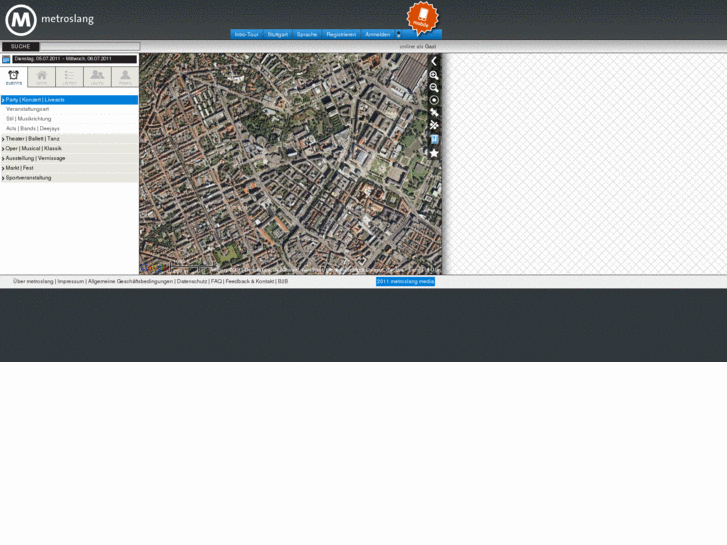Click the small figure icon after Anmelden

(x=398, y=34)
